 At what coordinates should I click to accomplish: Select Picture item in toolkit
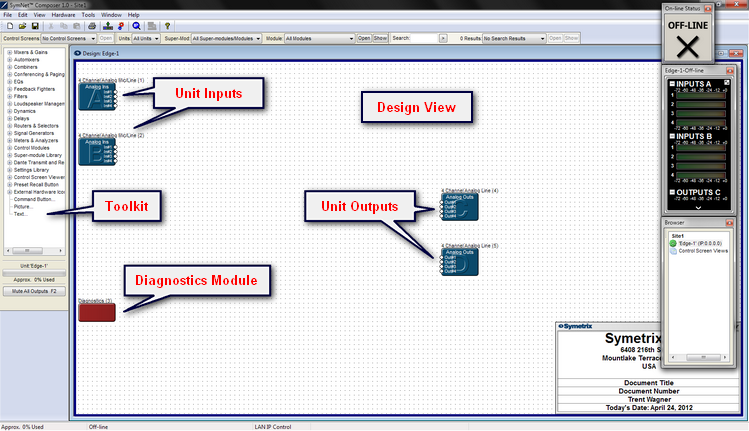tap(23, 207)
